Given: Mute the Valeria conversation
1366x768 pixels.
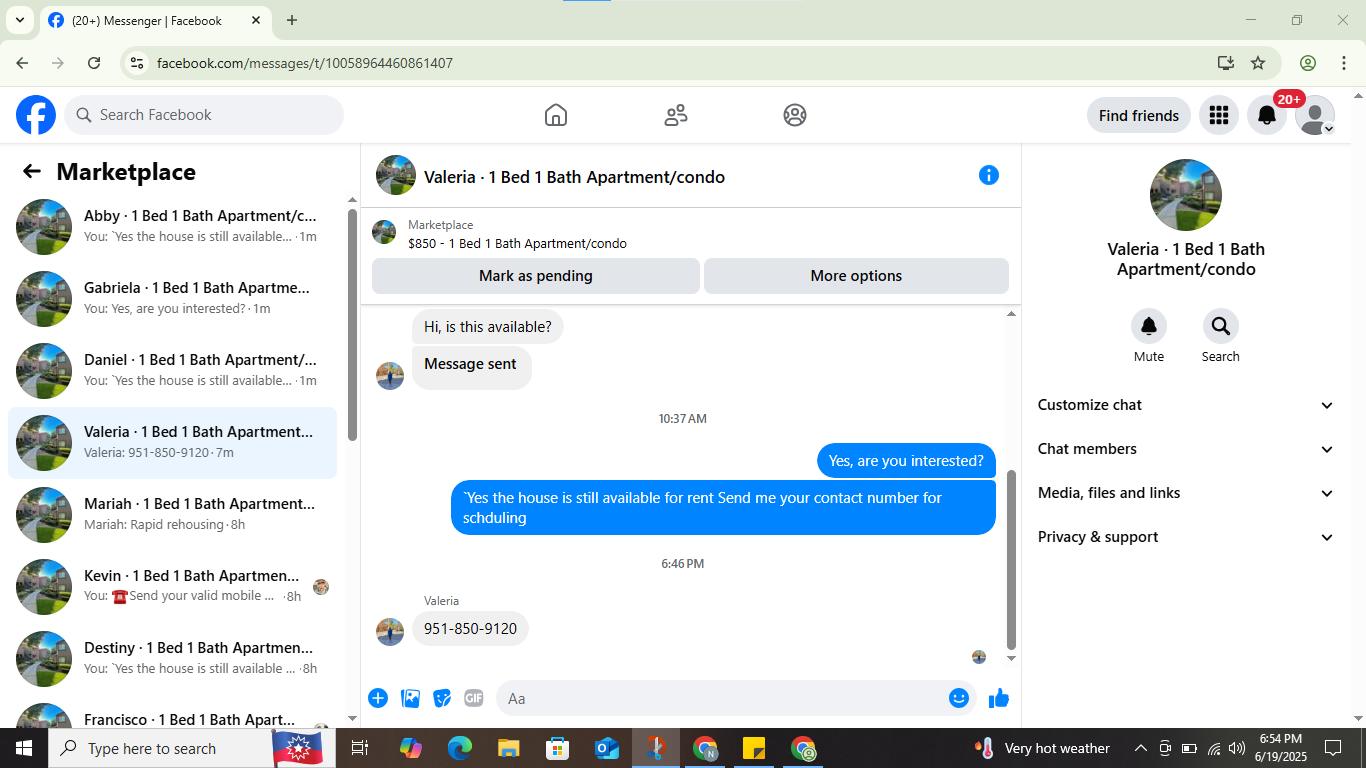Looking at the screenshot, I should (1149, 326).
